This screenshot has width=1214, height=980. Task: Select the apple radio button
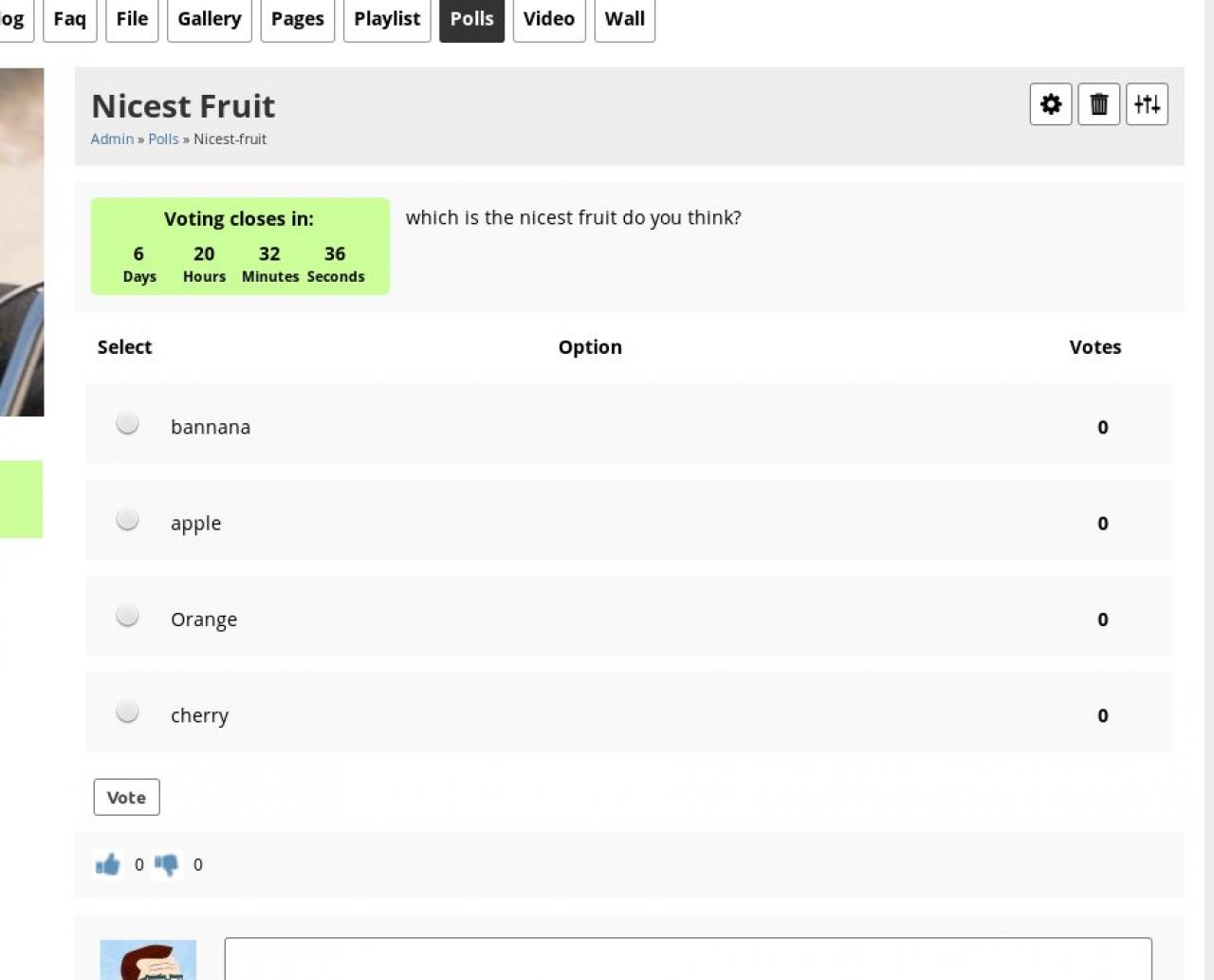click(x=127, y=519)
